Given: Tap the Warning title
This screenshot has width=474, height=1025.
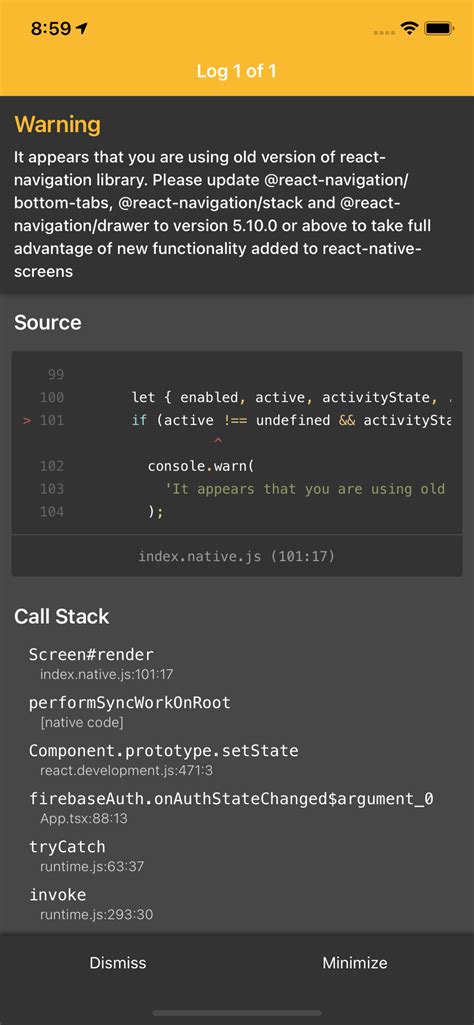Looking at the screenshot, I should click(x=58, y=124).
